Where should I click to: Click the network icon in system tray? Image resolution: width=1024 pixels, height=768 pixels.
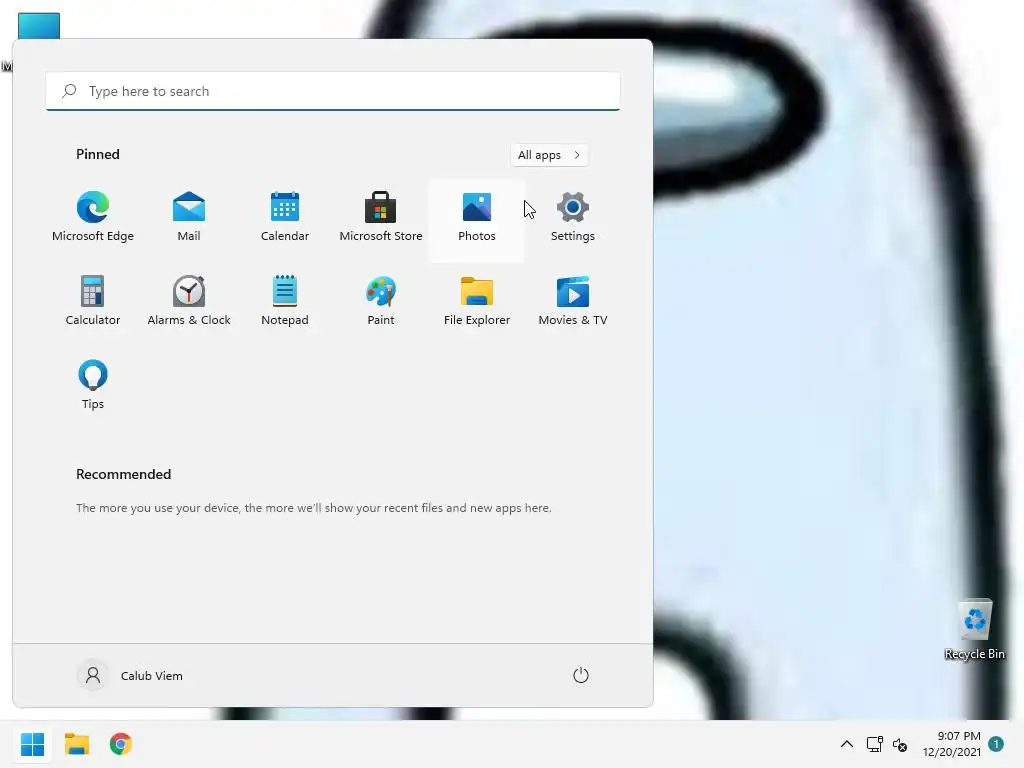pyautogui.click(x=874, y=744)
